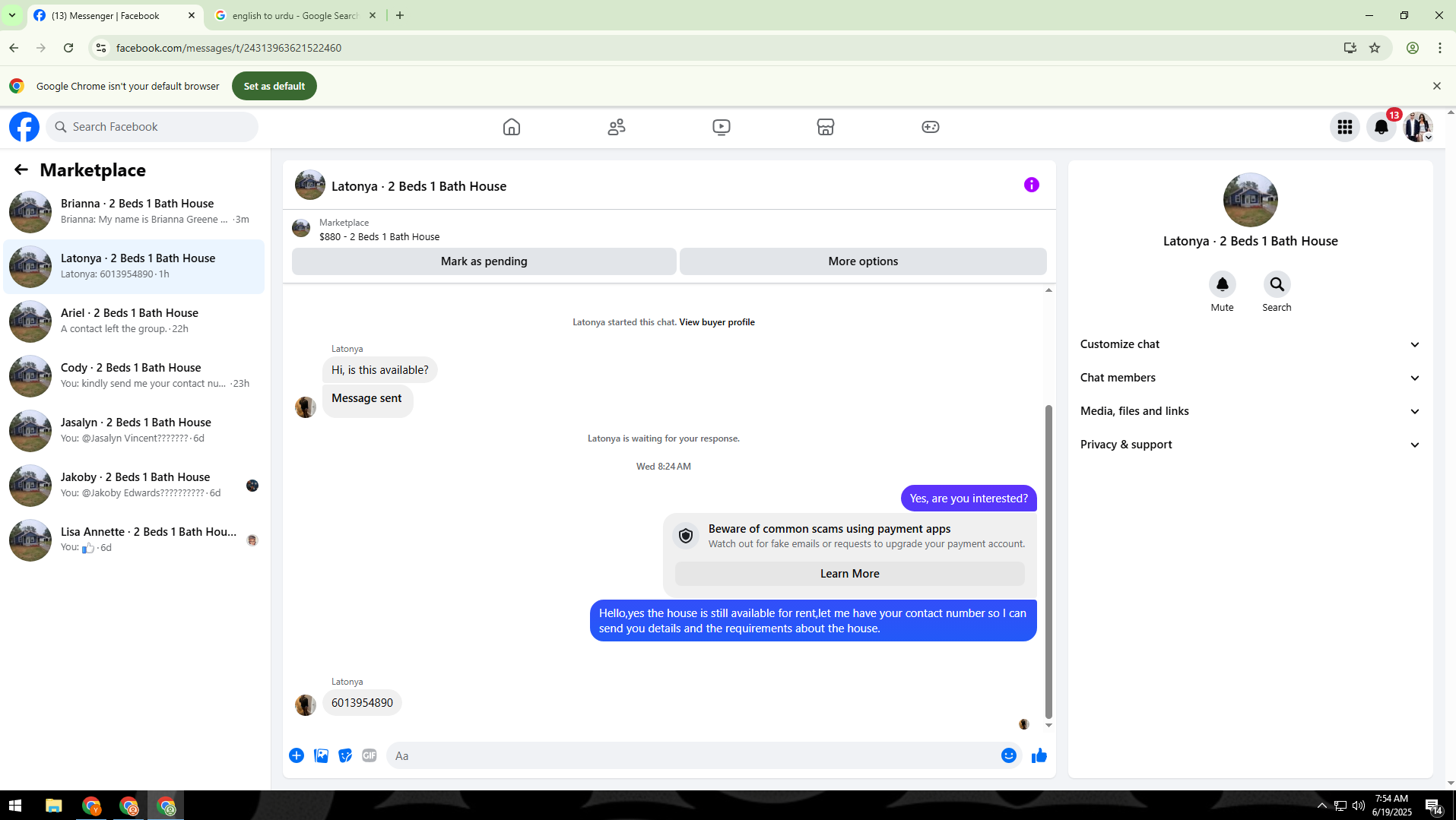Expand Media, files and links section
The image size is (1456, 820).
tap(1251, 411)
